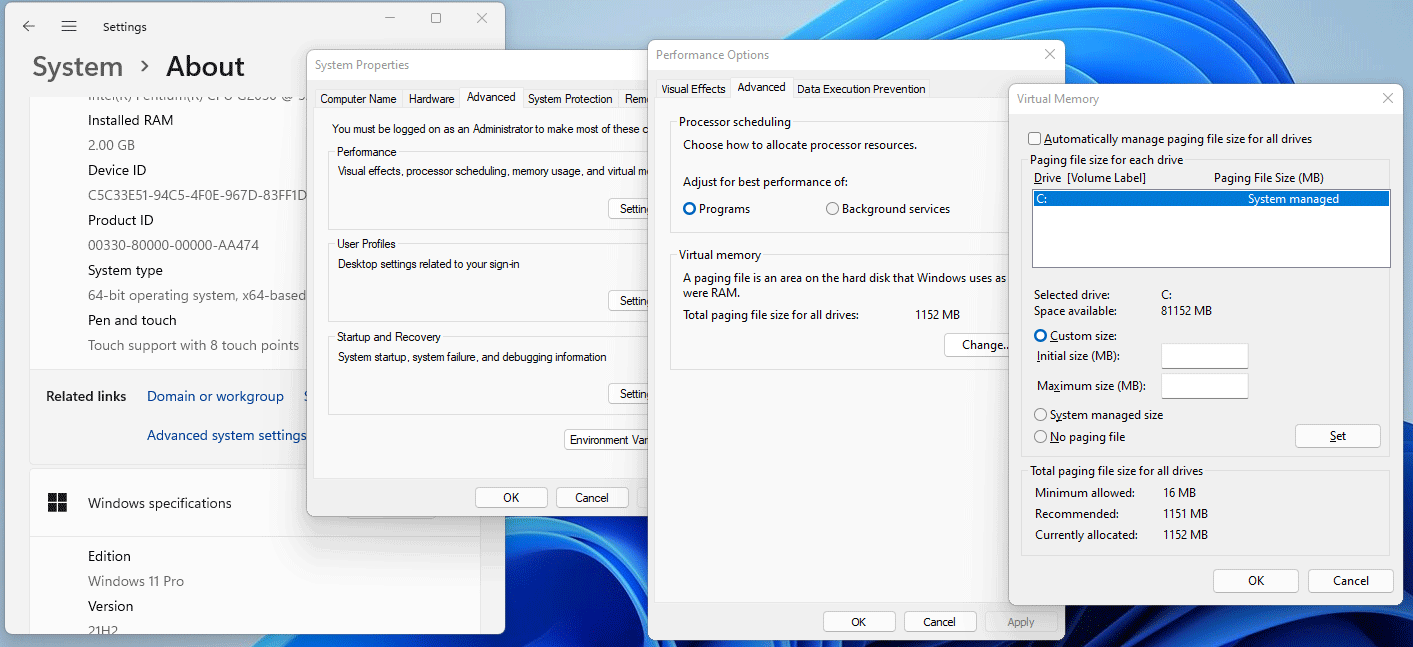Select Advanced tab in System Properties
Image resolution: width=1413 pixels, height=647 pixels.
coord(491,97)
